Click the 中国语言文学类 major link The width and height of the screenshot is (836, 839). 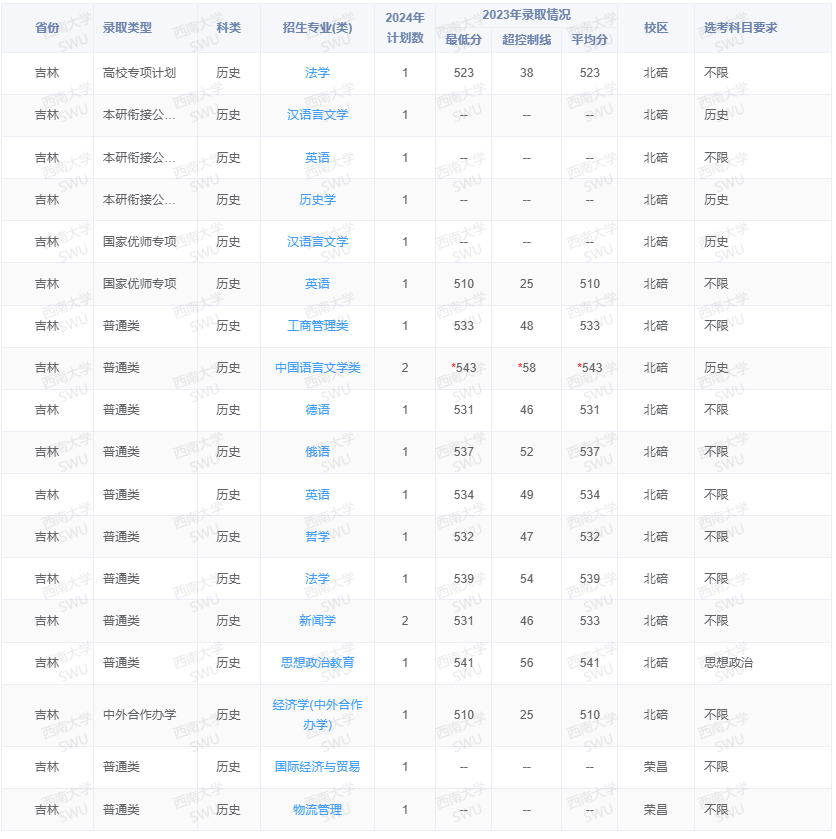click(x=317, y=367)
